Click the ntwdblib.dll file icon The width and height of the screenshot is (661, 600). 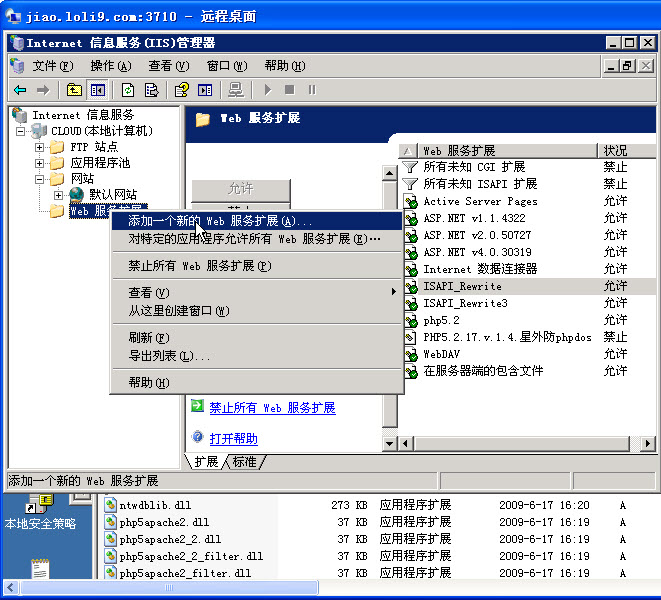[x=110, y=505]
